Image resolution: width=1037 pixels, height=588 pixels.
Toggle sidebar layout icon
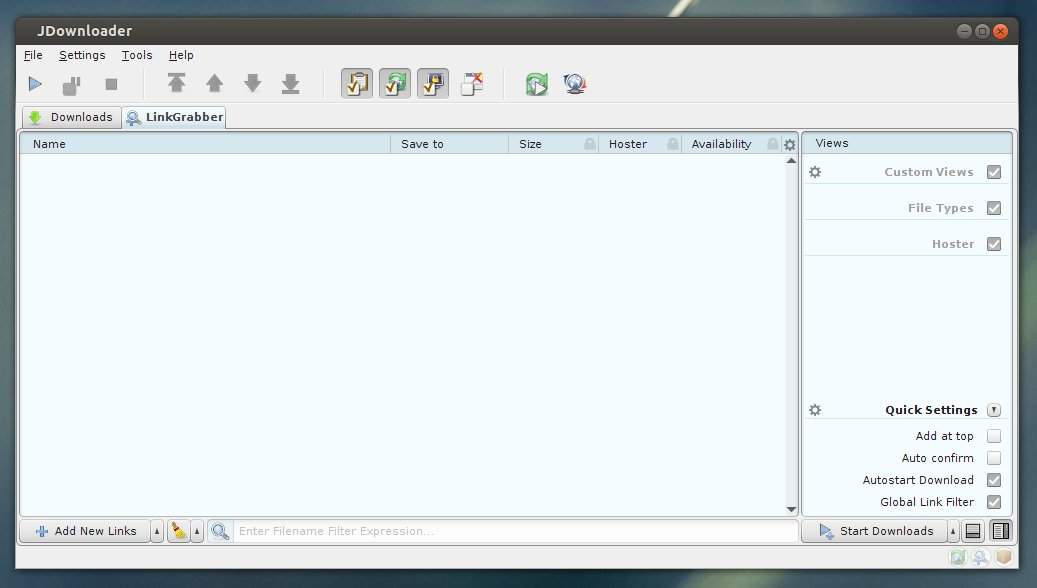[1001, 530]
